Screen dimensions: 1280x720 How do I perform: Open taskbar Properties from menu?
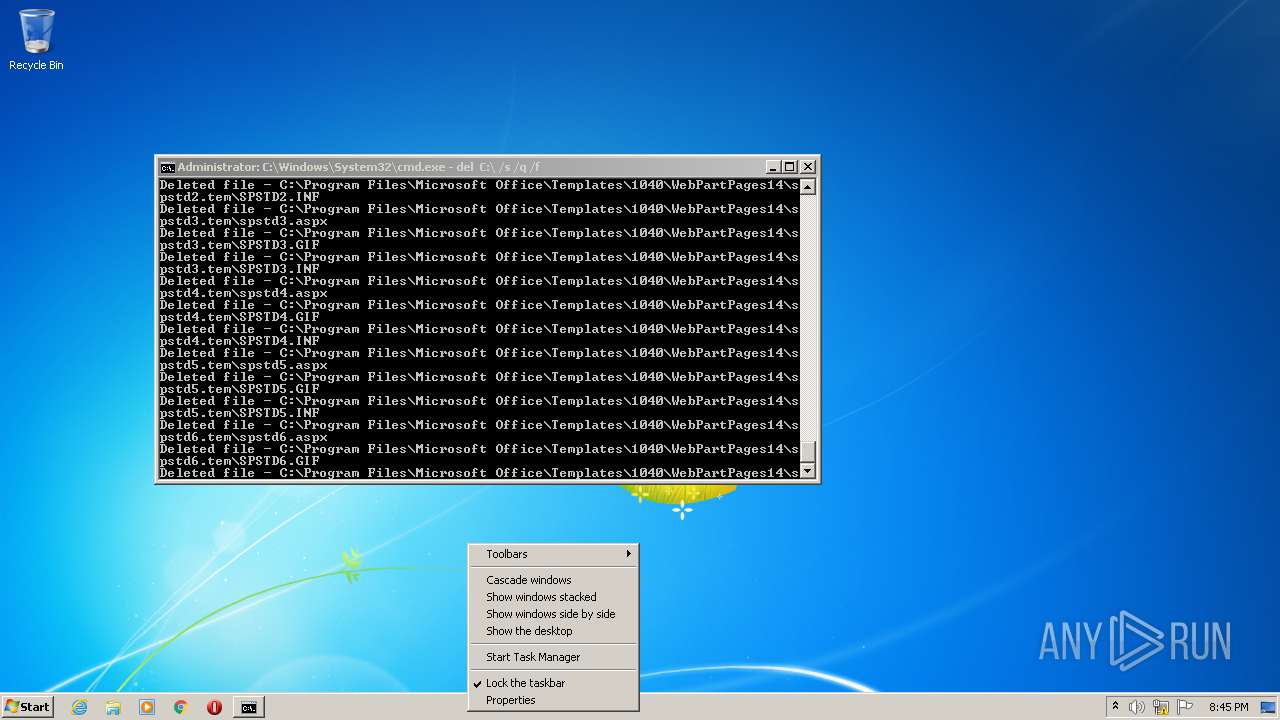point(553,700)
